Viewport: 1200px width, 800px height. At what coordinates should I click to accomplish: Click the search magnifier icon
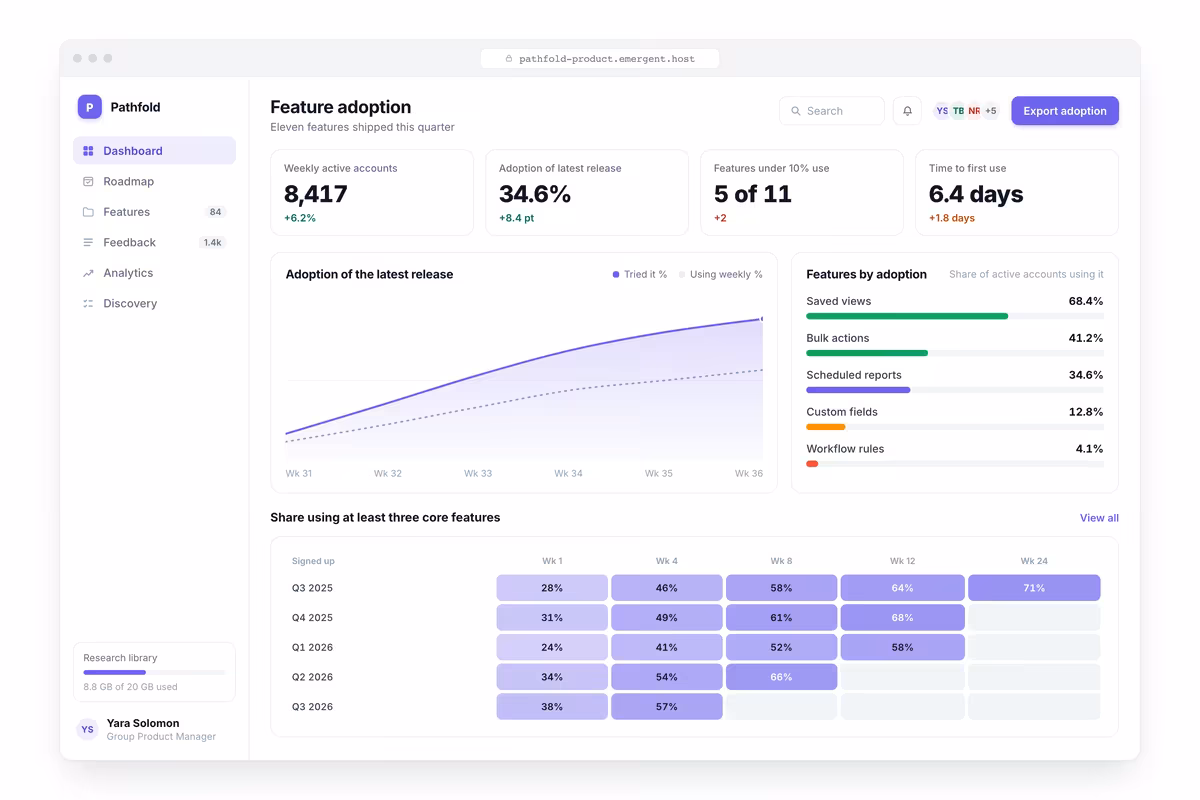click(796, 111)
